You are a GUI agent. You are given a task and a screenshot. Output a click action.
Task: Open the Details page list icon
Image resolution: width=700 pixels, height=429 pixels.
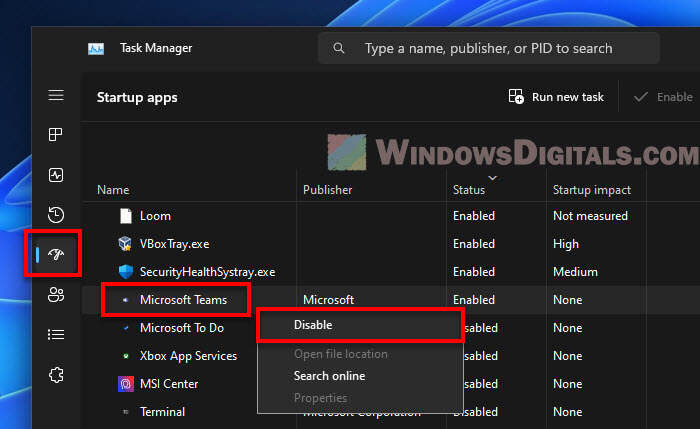[x=56, y=334]
